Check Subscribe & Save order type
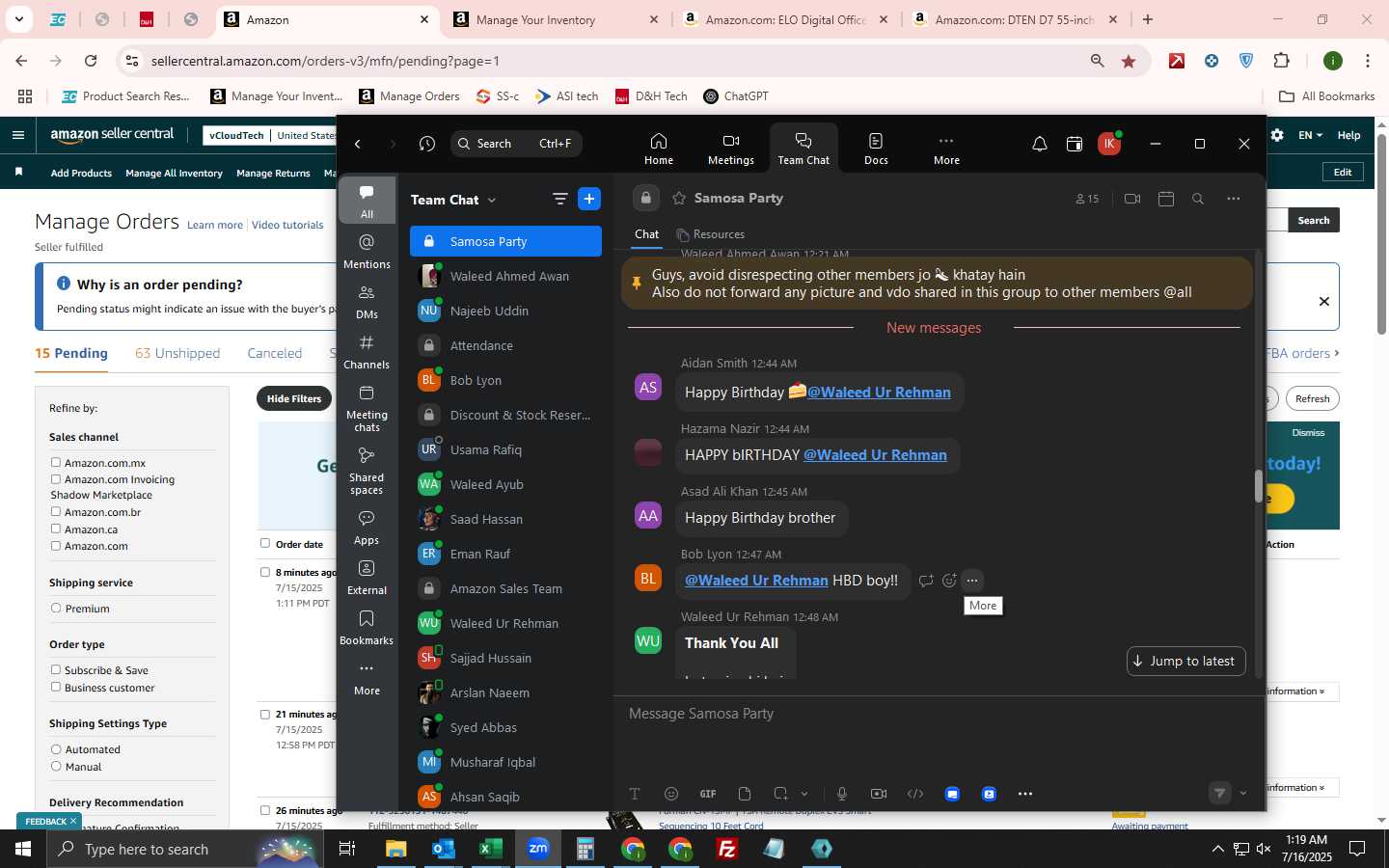1389x868 pixels. coord(56,669)
